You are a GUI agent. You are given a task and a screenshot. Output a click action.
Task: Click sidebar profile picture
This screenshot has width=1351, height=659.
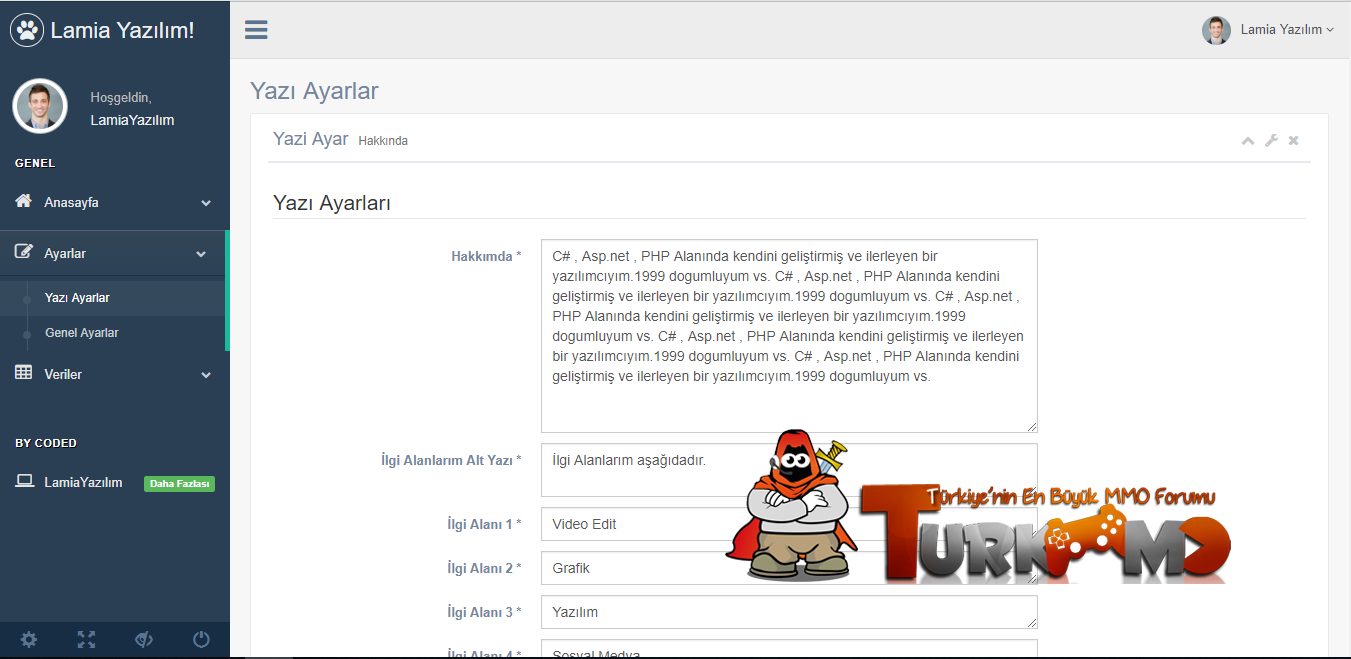tap(40, 106)
